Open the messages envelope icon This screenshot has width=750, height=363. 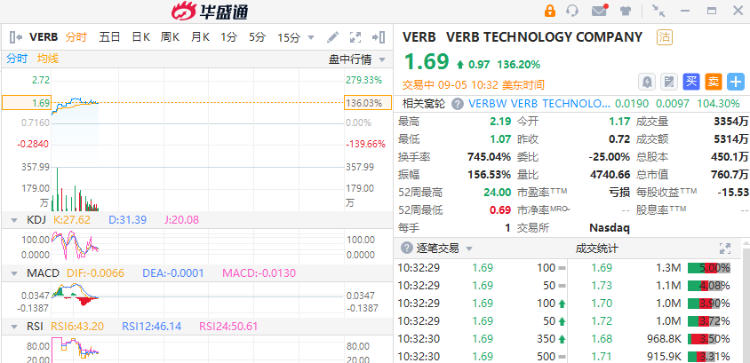599,11
